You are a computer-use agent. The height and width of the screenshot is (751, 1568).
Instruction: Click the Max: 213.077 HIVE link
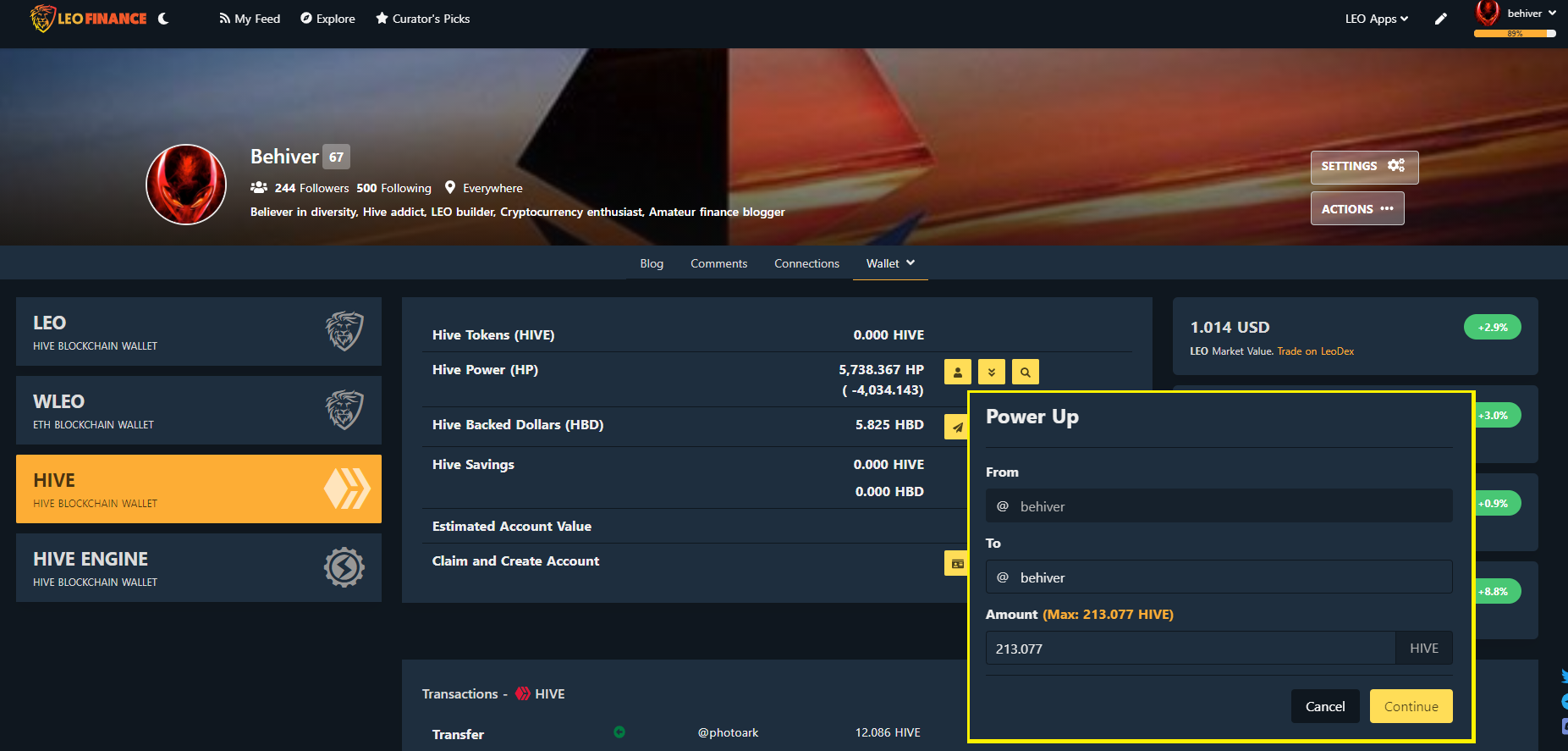pyautogui.click(x=1108, y=615)
